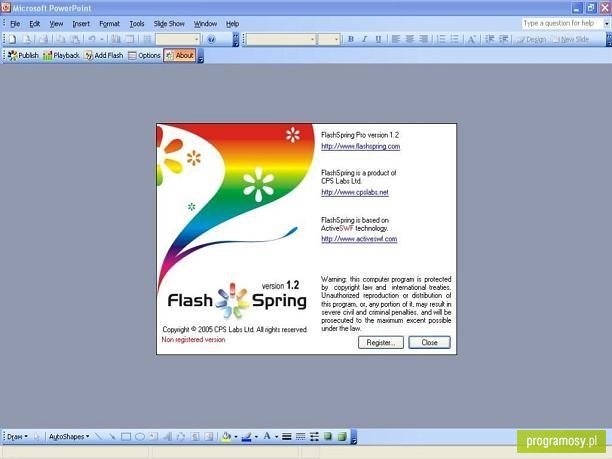Center align text
The width and height of the screenshot is (612, 459).
click(x=409, y=39)
